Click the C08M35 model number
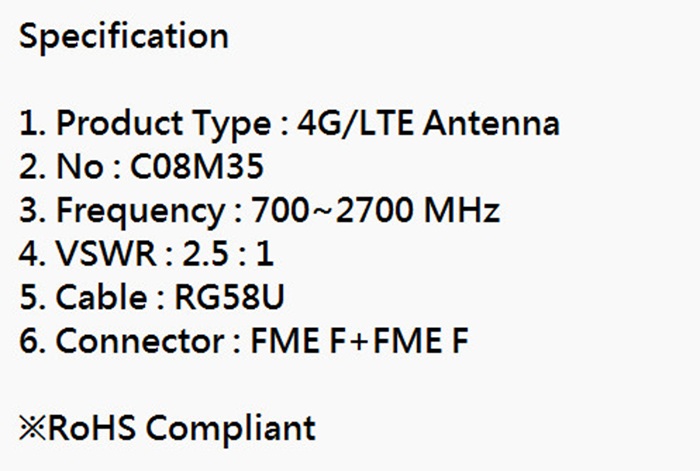The width and height of the screenshot is (700, 471). pyautogui.click(x=197, y=168)
